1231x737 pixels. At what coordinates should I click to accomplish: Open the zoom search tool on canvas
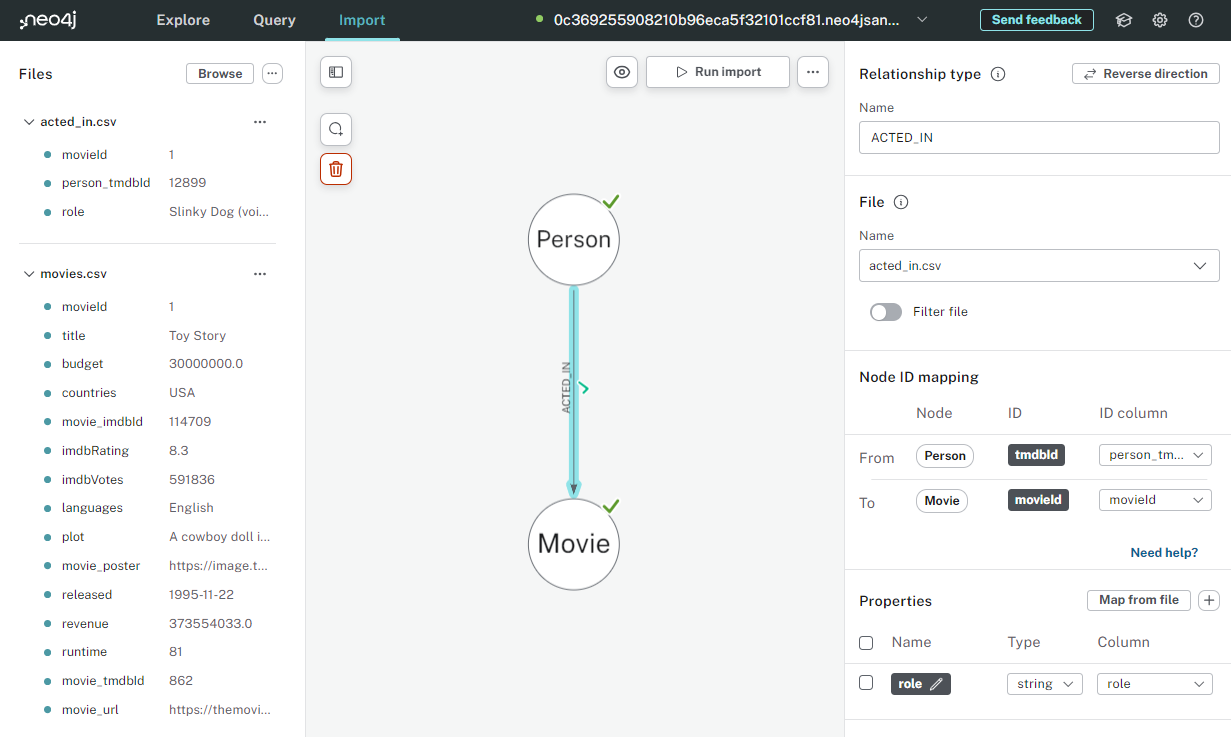click(335, 129)
